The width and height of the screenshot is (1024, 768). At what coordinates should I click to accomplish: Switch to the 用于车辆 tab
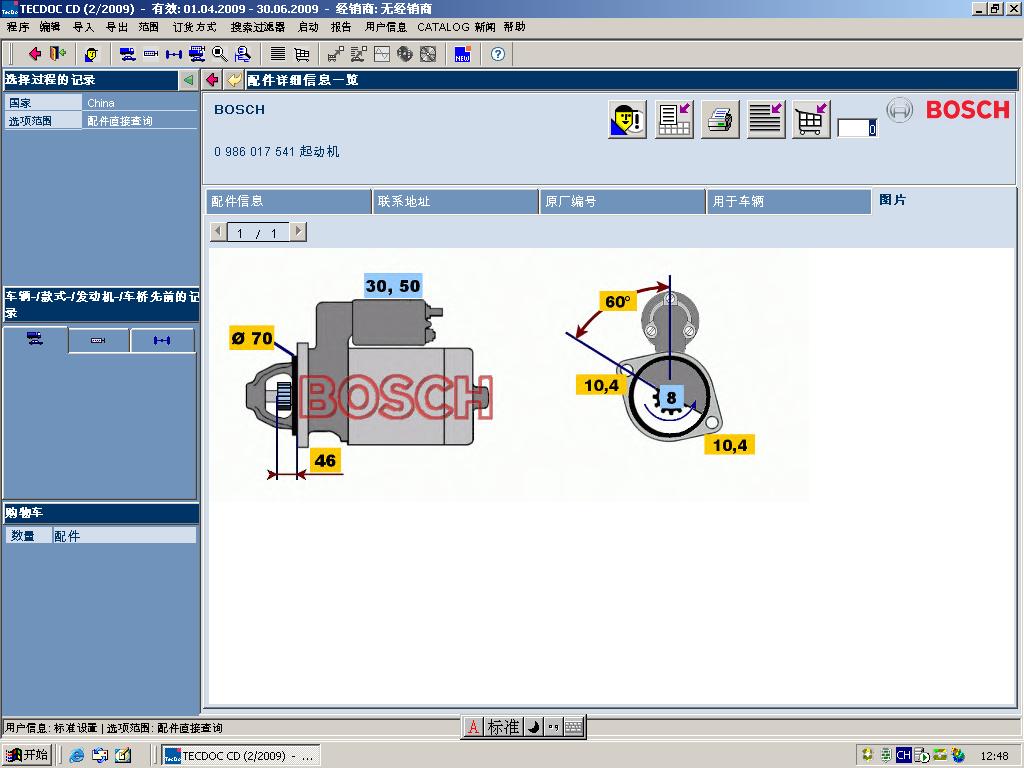click(x=789, y=201)
